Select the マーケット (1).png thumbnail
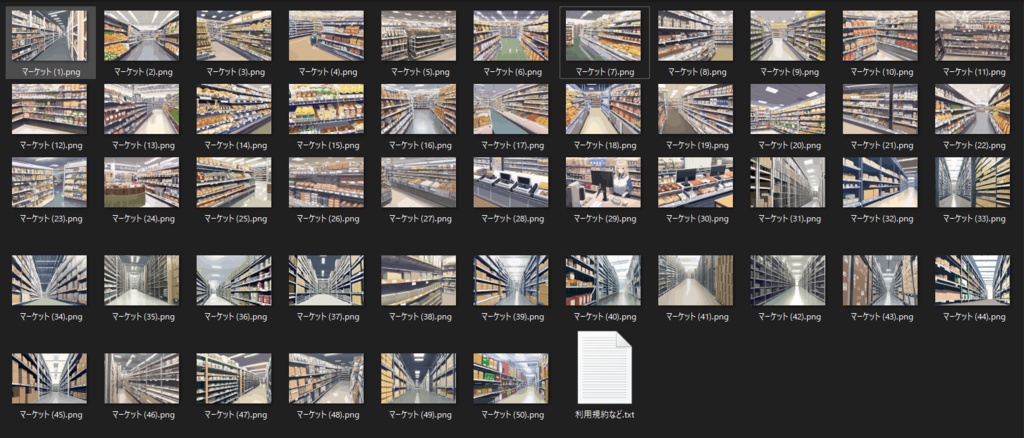Image resolution: width=1024 pixels, height=438 pixels. tap(50, 36)
